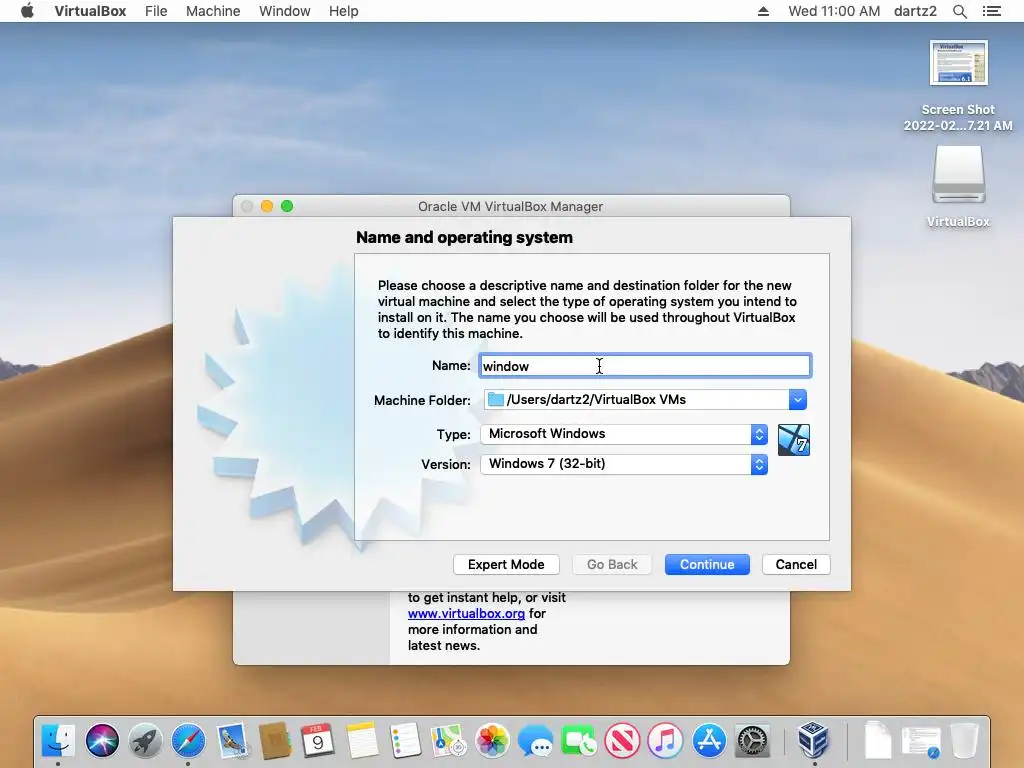Image resolution: width=1024 pixels, height=768 pixels.
Task: Open the Help menu
Action: [344, 11]
